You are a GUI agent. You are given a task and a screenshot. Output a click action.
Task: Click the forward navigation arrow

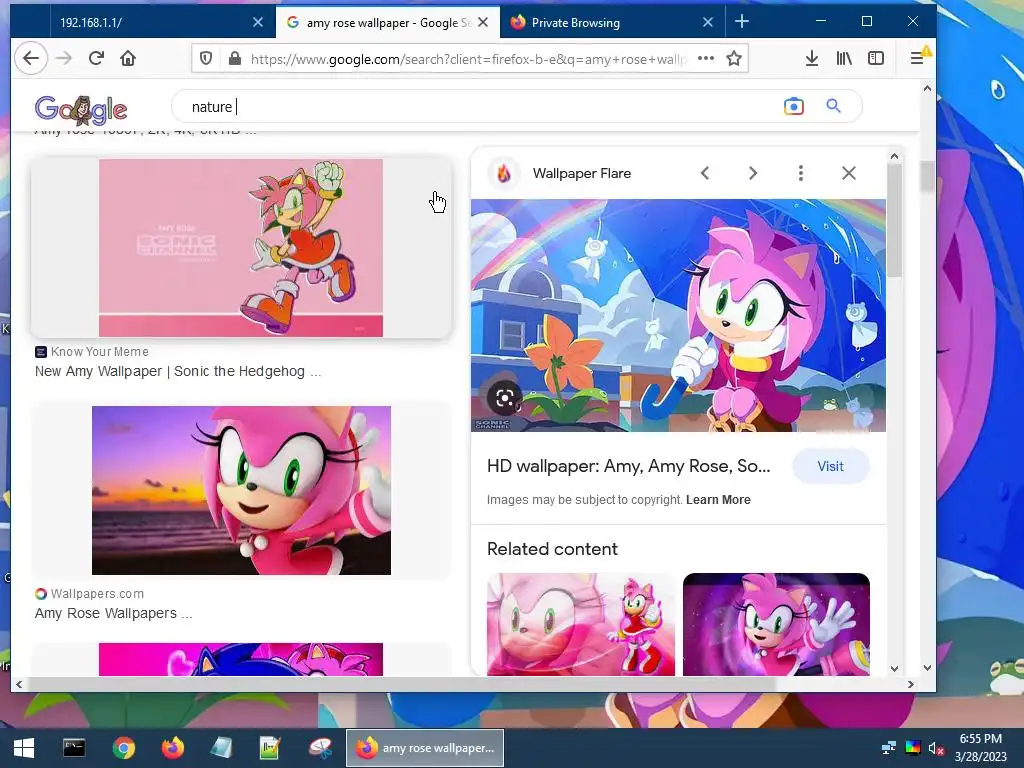coord(64,58)
